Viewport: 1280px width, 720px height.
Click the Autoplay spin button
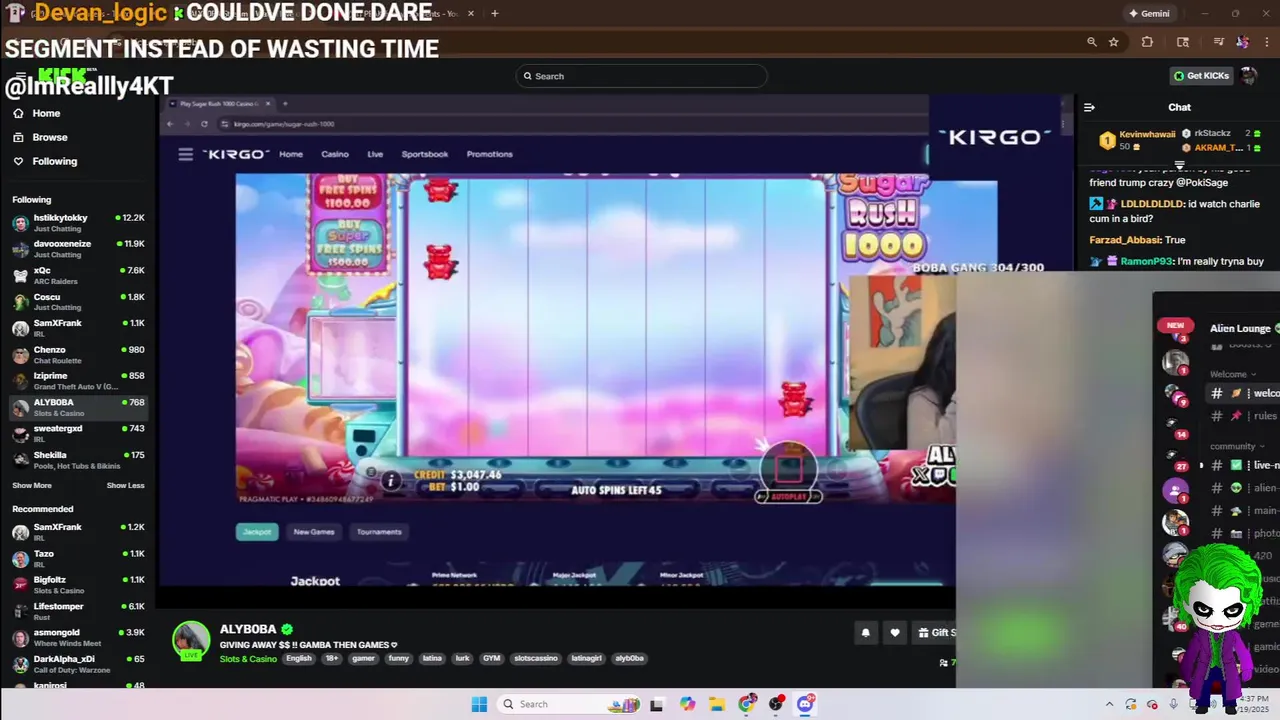pos(788,472)
